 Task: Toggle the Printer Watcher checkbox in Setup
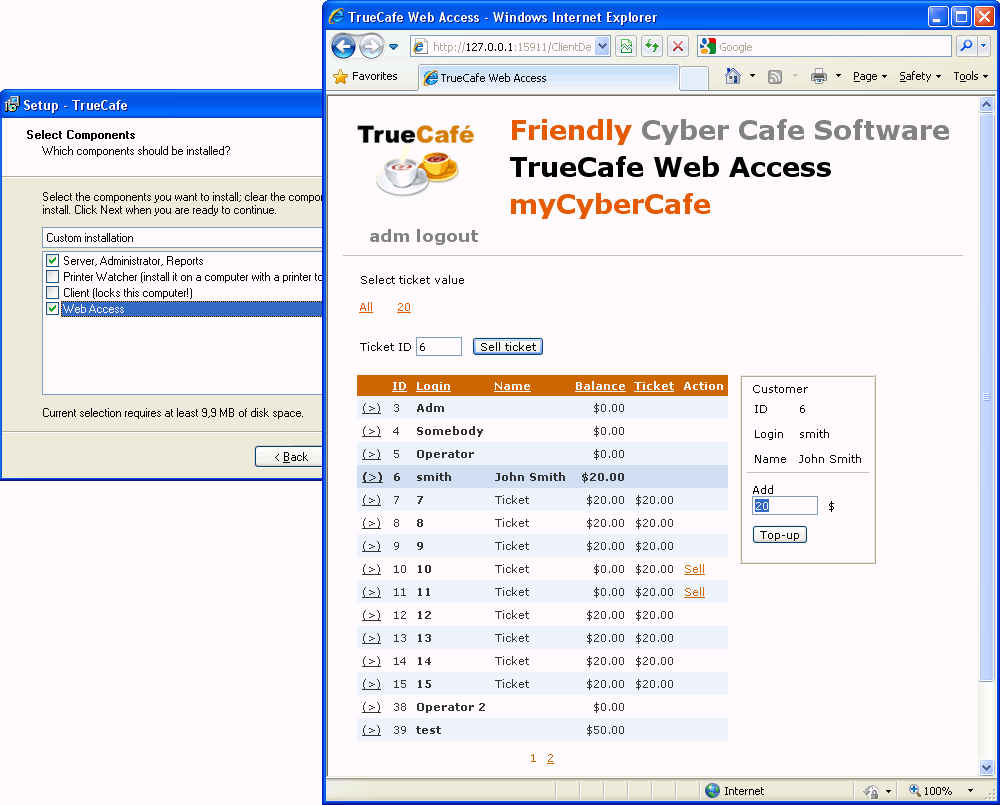pyautogui.click(x=53, y=277)
